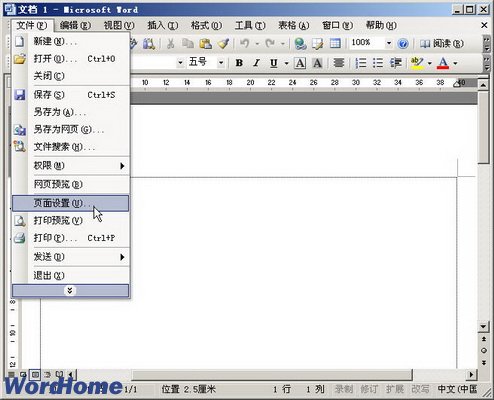Choose 关闭(C) from File menu
Viewport: 494px width, 400px height.
click(70, 76)
